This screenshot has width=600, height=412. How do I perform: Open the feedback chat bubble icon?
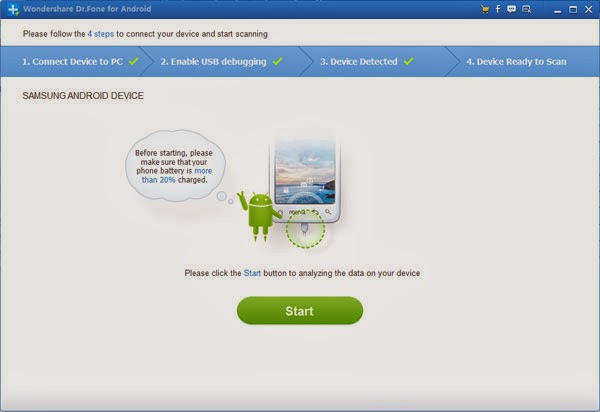click(x=511, y=9)
